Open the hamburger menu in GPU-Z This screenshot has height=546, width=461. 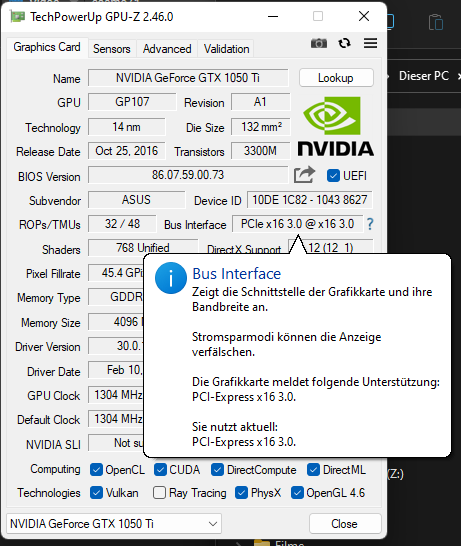point(370,43)
